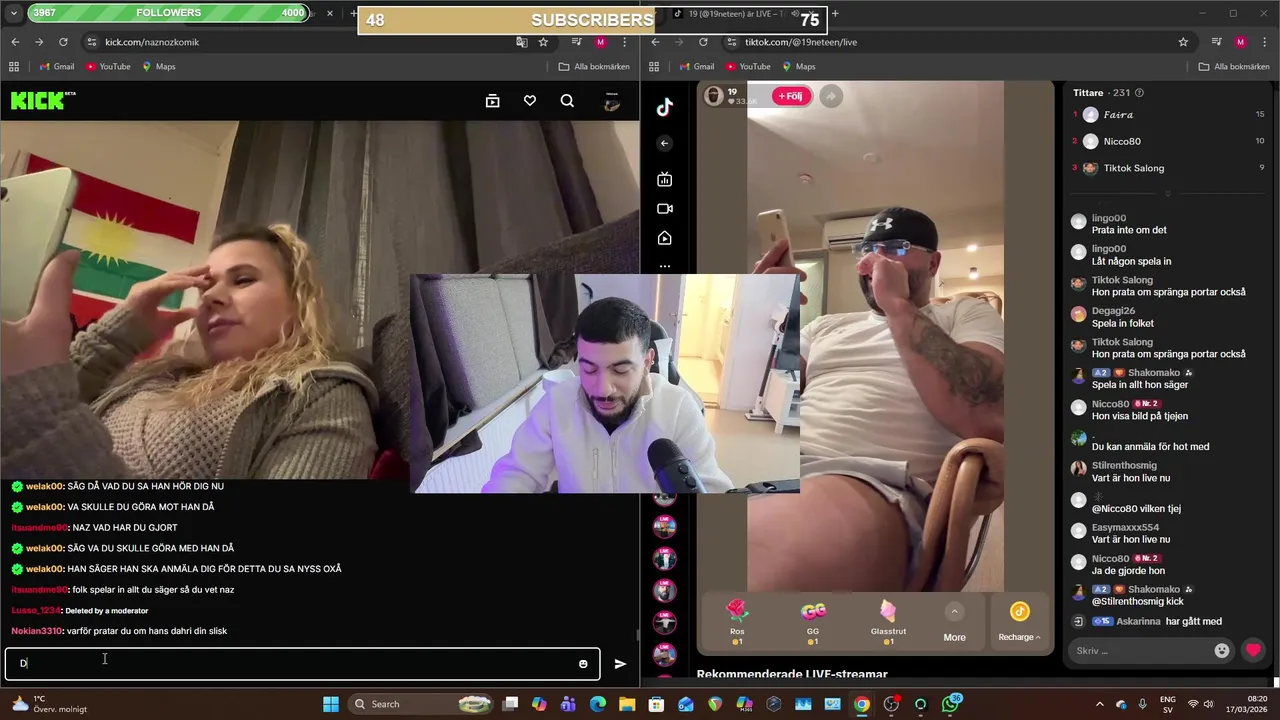Open Recharge coins menu
Screen dimensions: 1280x720
click(x=1019, y=621)
